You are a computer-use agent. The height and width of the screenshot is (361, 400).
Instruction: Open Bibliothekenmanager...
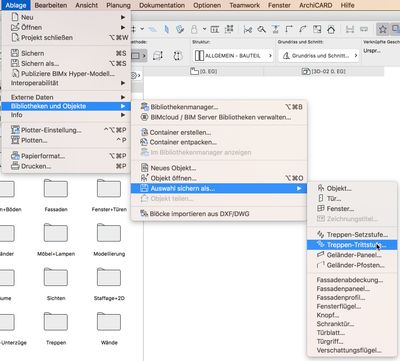tap(219, 107)
